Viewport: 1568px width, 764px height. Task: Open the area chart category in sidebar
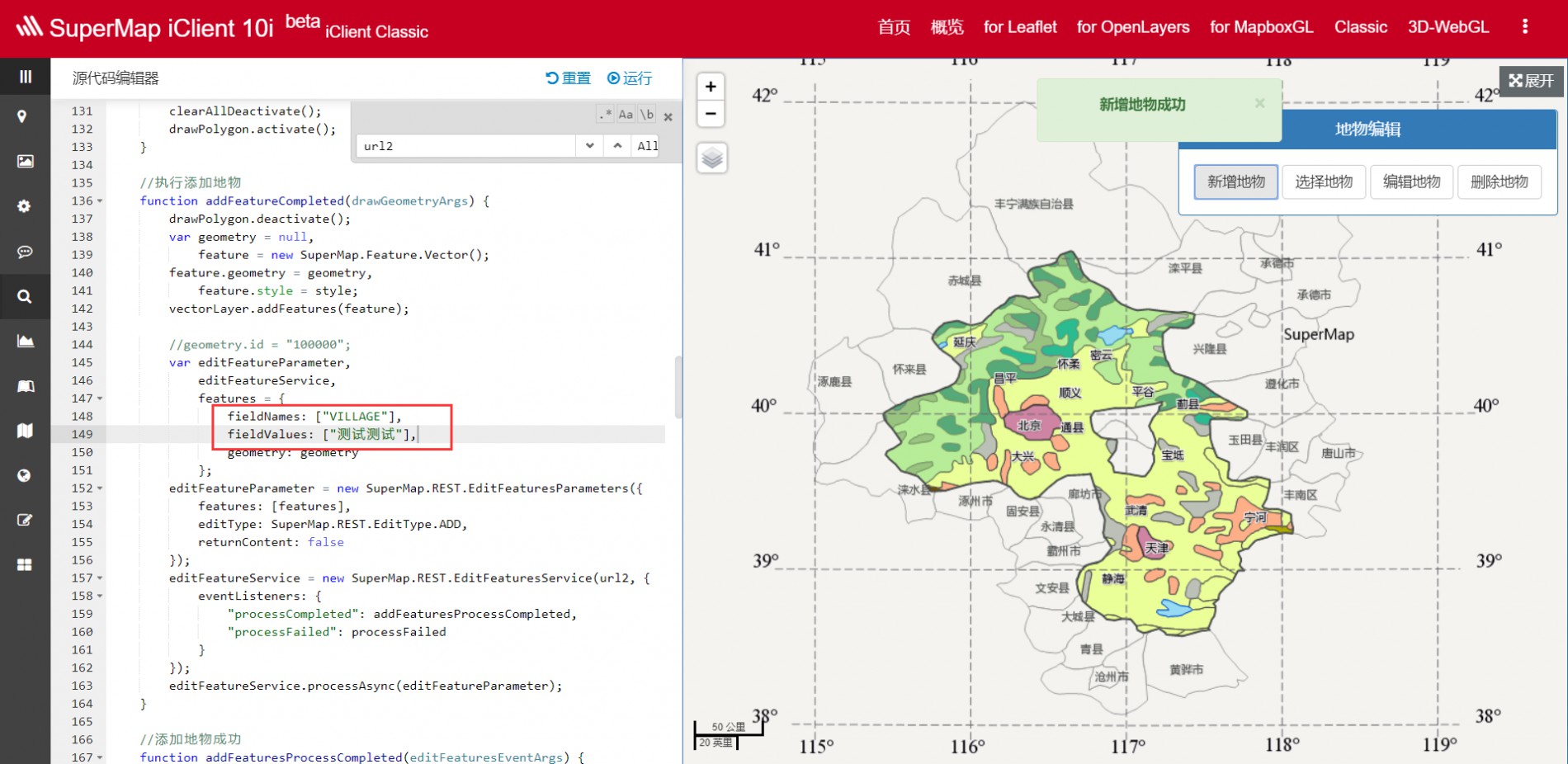tap(26, 341)
